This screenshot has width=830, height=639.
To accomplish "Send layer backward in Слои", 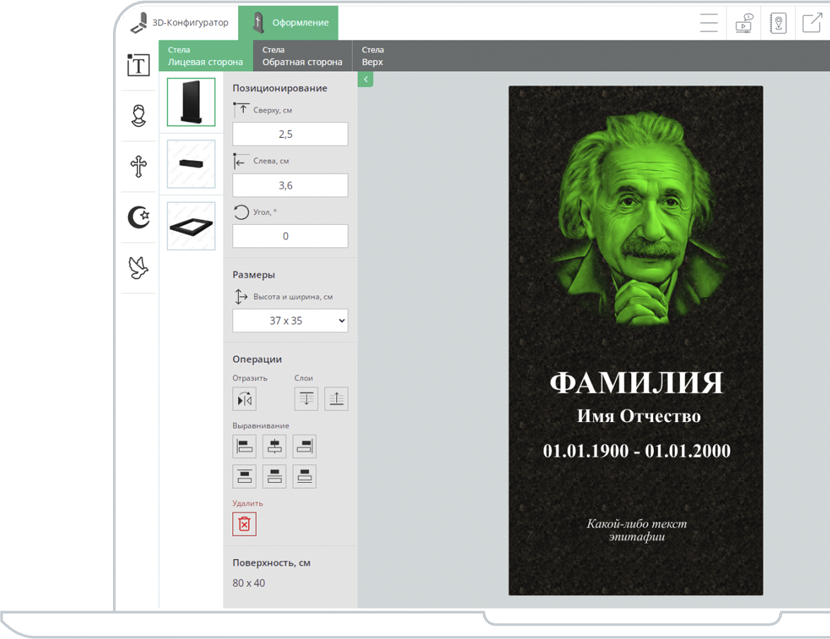I will tap(306, 399).
